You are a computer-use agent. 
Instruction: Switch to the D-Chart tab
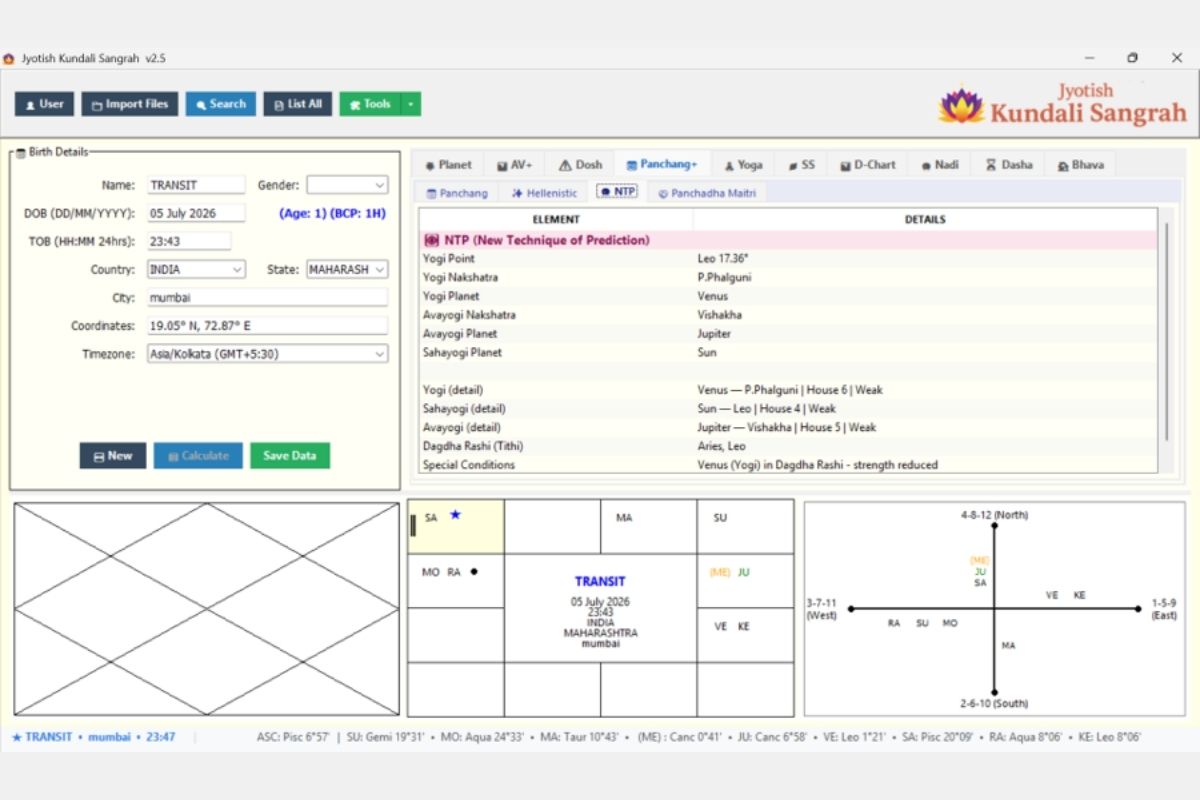click(868, 165)
